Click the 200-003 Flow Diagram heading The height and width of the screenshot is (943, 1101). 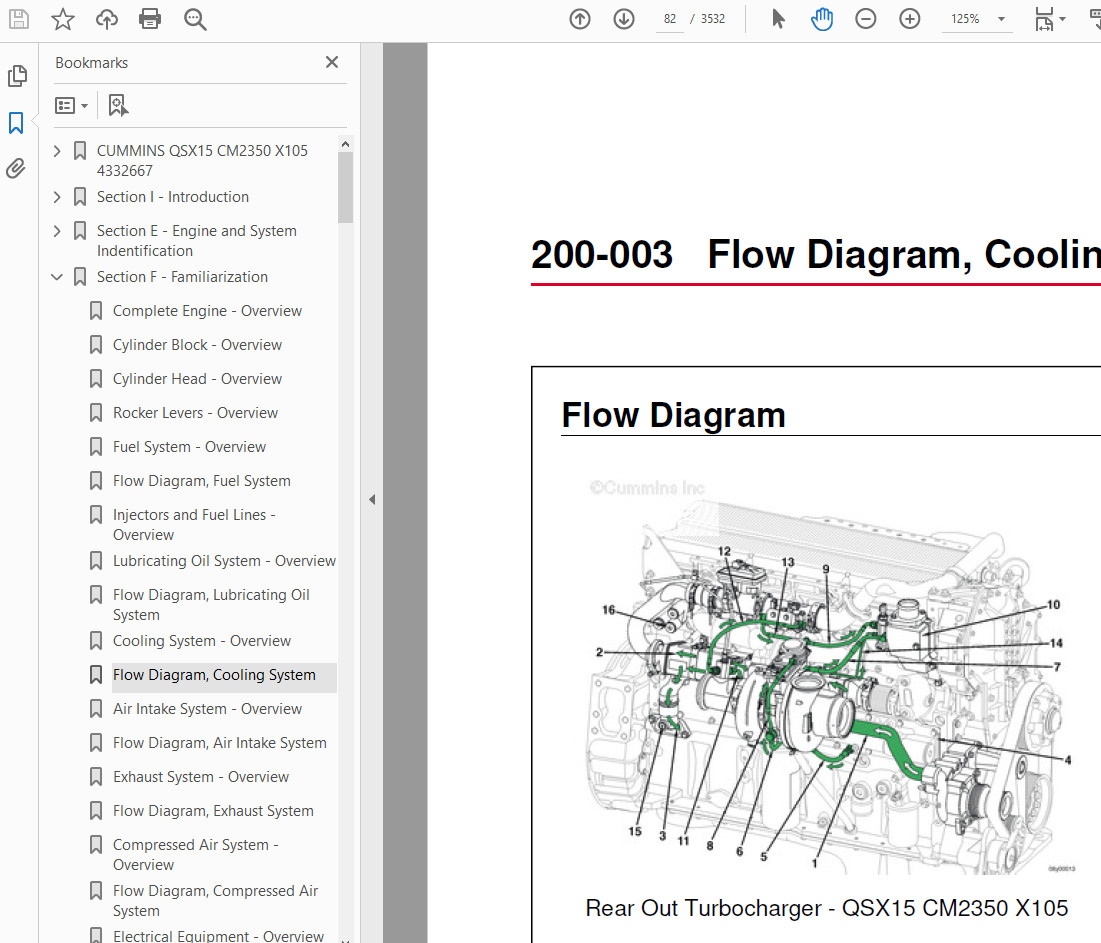point(815,254)
